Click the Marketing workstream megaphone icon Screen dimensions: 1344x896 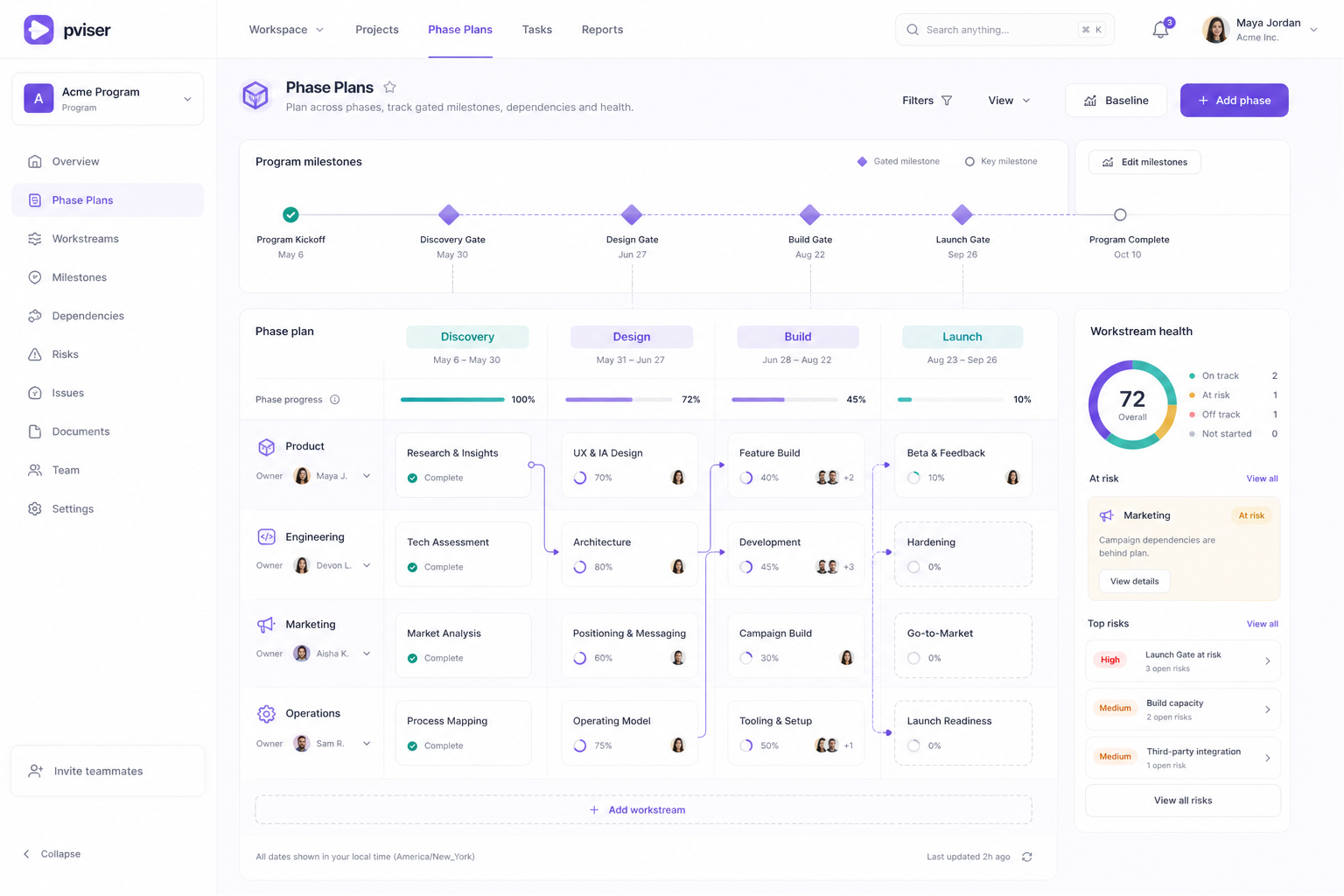click(266, 625)
